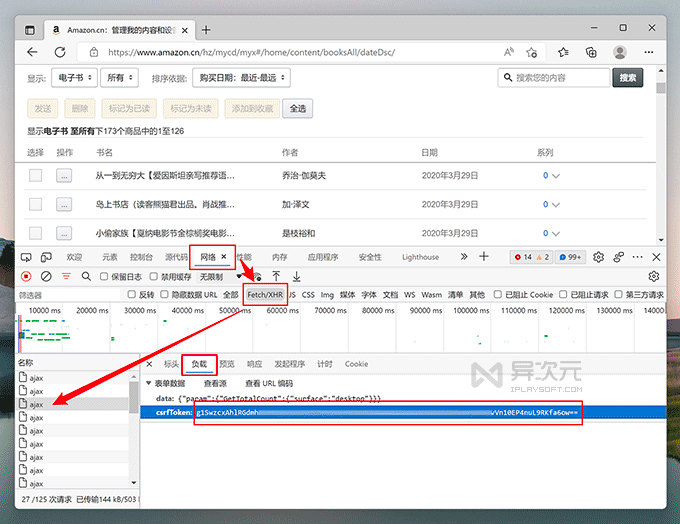Switch to the 控制台 DevTools tab

[141, 257]
